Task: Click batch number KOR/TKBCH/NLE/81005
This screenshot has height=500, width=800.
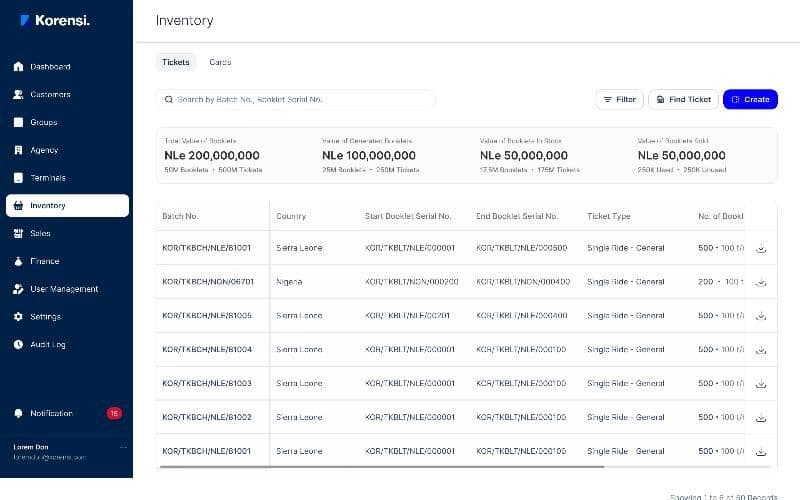Action: (207, 316)
